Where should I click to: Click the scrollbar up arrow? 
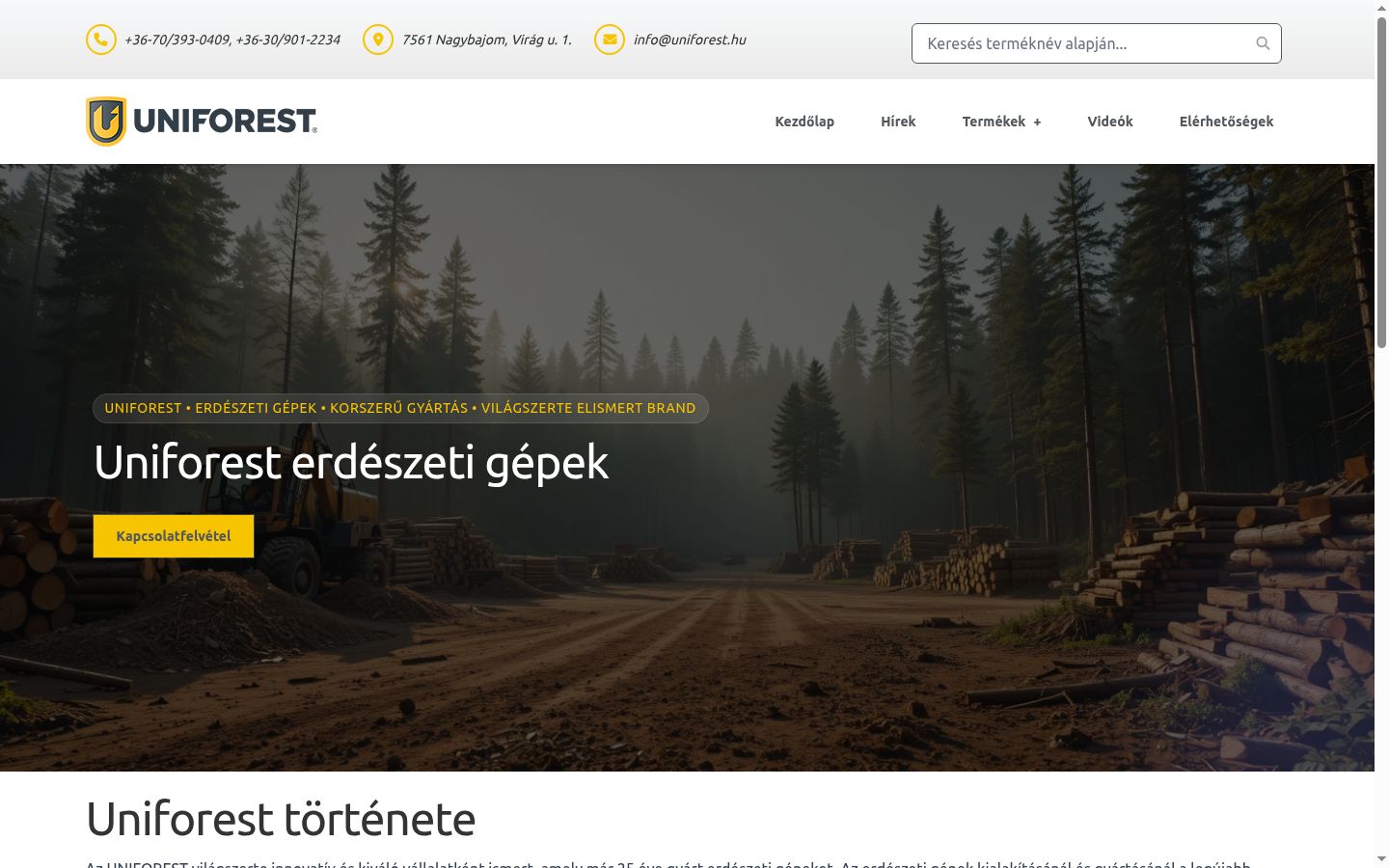(x=1381, y=8)
